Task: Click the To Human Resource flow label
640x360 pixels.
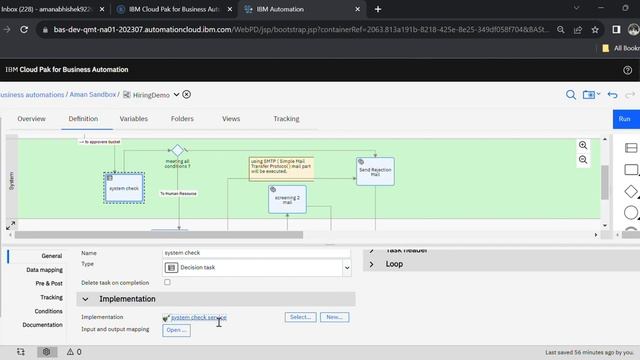Action: (178, 193)
